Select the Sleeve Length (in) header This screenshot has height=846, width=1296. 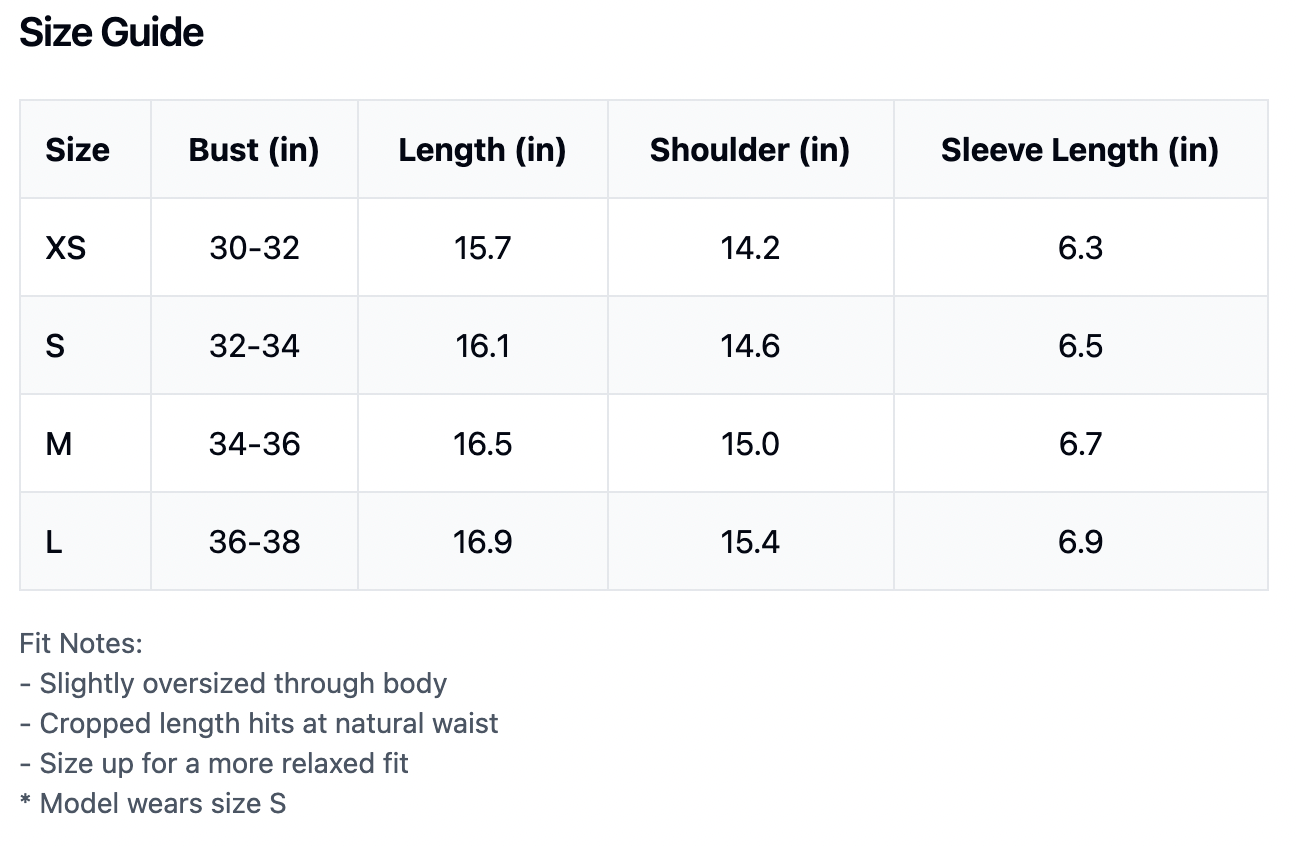[1080, 150]
